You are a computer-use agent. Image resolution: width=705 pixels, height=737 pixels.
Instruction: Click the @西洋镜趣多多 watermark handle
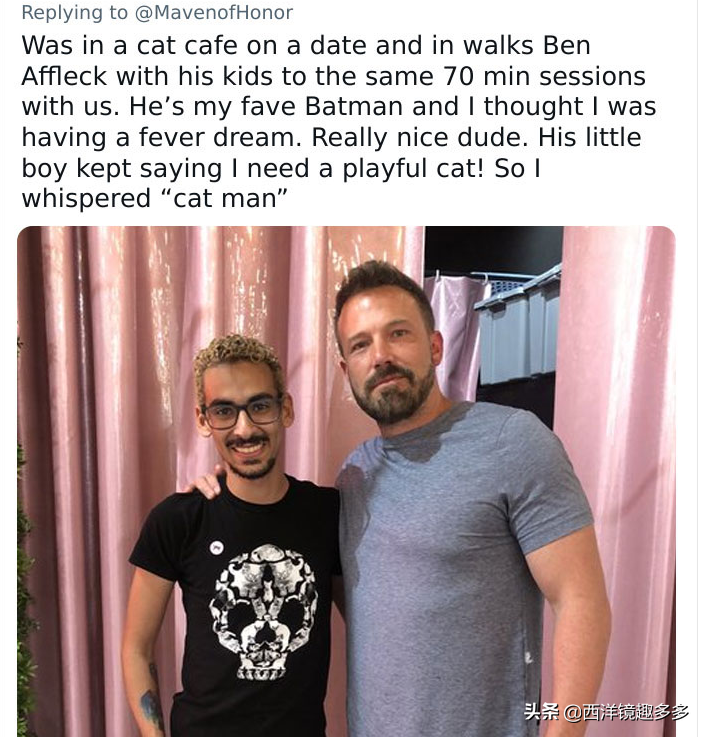pos(625,712)
